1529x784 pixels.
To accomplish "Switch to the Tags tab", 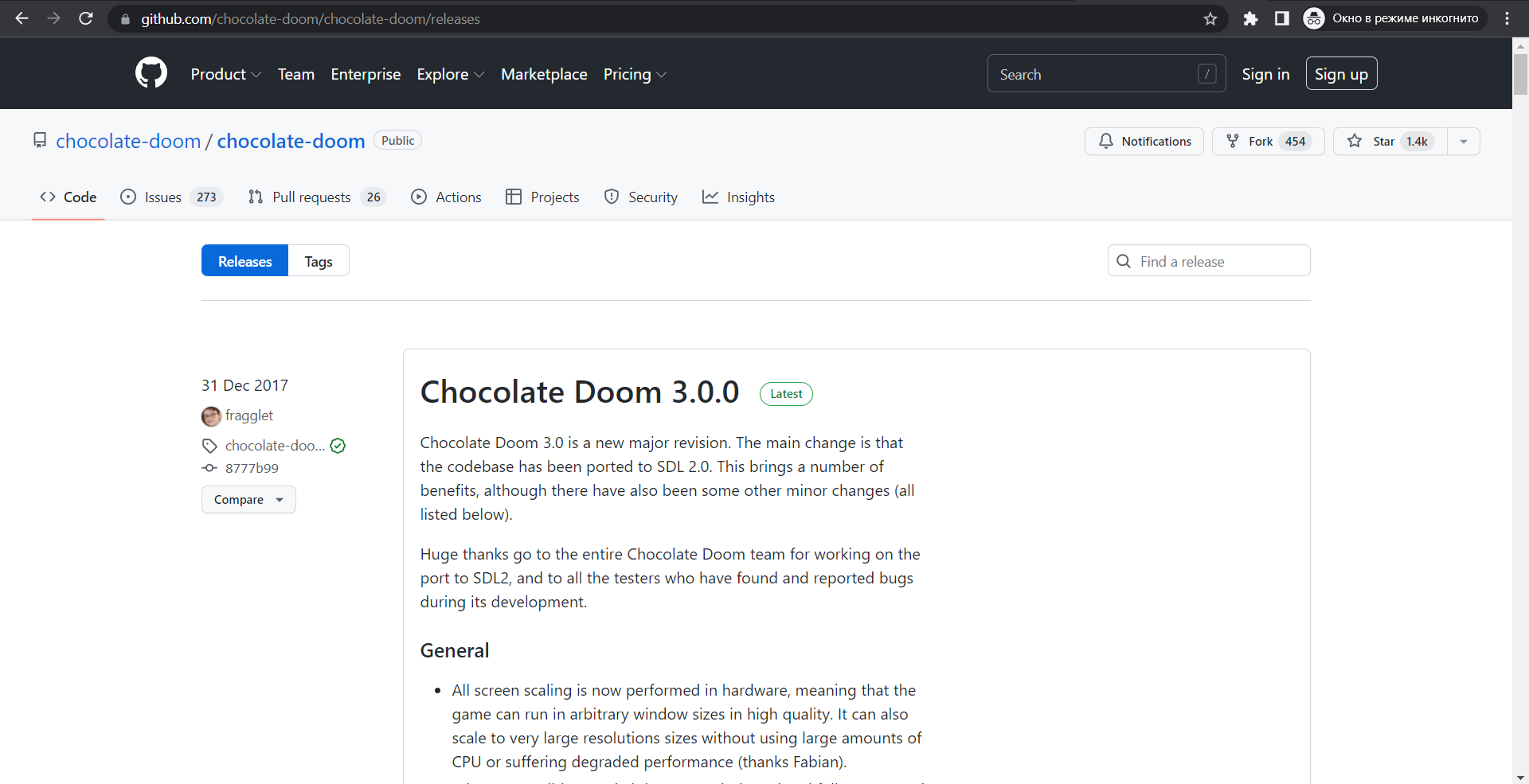I will click(318, 260).
